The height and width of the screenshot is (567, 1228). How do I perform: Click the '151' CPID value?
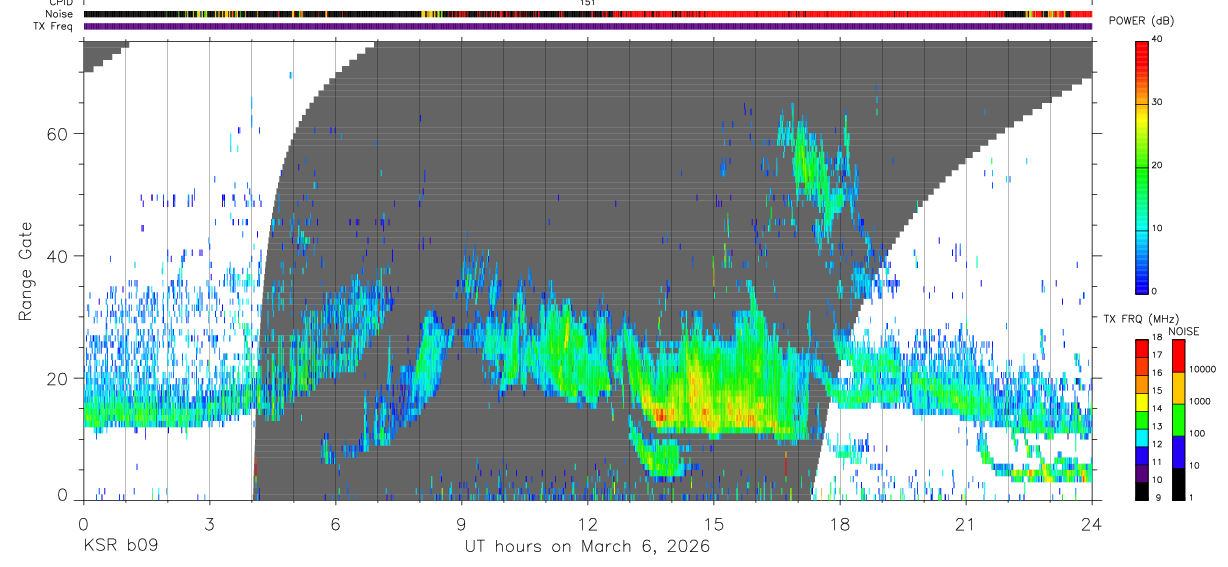(x=588, y=3)
